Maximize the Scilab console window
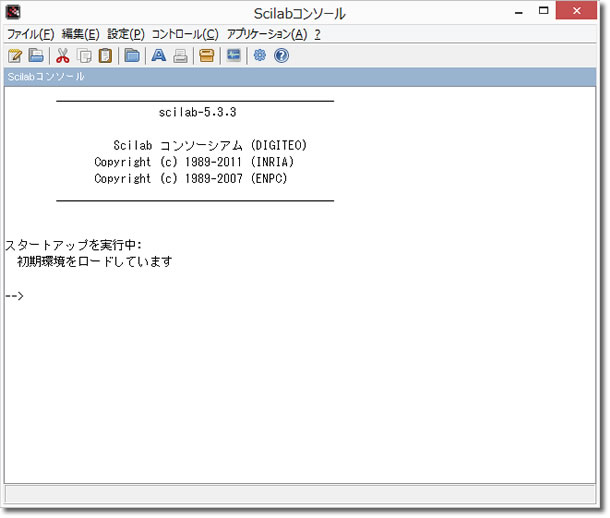This screenshot has height=518, width=610. click(x=543, y=11)
